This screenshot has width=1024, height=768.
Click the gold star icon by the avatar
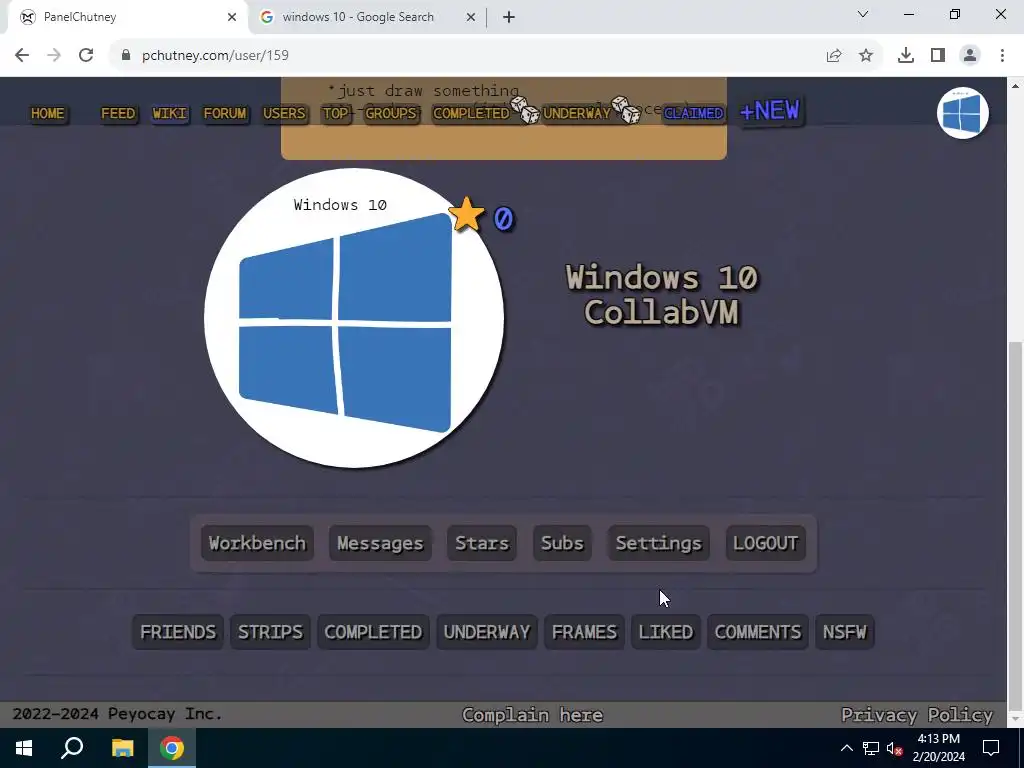tap(467, 215)
